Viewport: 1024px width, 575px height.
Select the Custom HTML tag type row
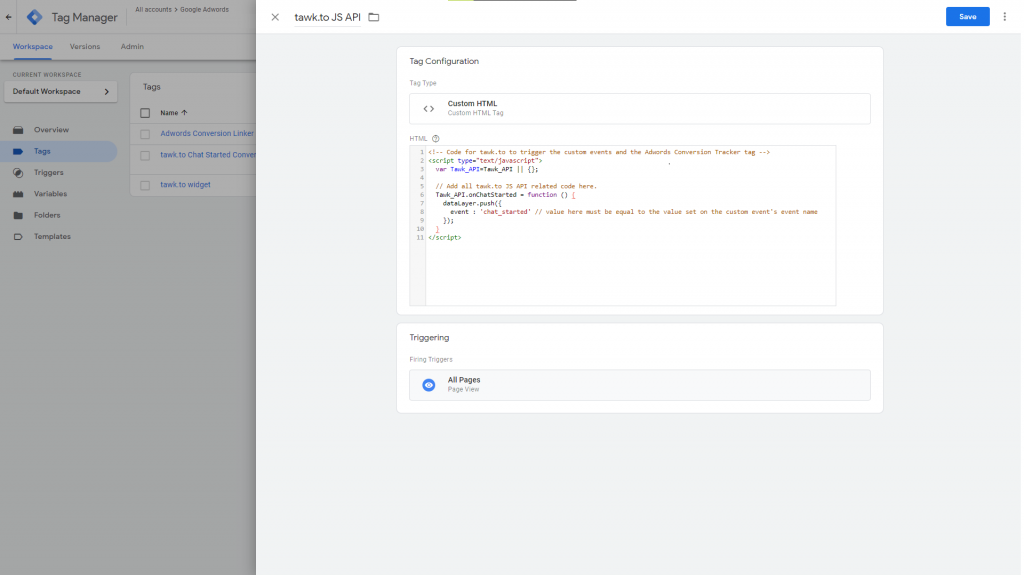pyautogui.click(x=639, y=108)
